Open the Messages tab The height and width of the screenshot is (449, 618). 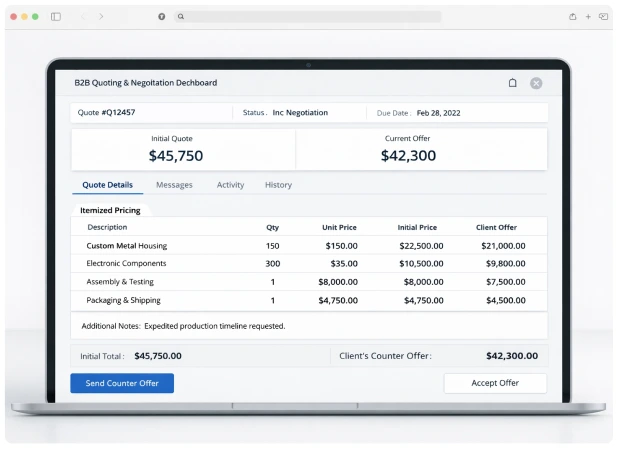tap(174, 185)
